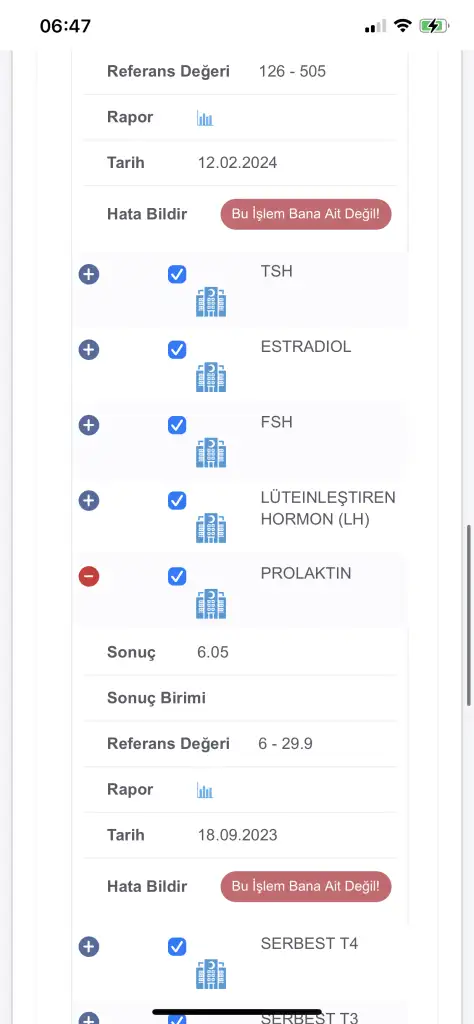Tap Prolaktin's 'Bu İşlem Bana Ait Değil!' button
The image size is (474, 1024).
click(x=306, y=886)
